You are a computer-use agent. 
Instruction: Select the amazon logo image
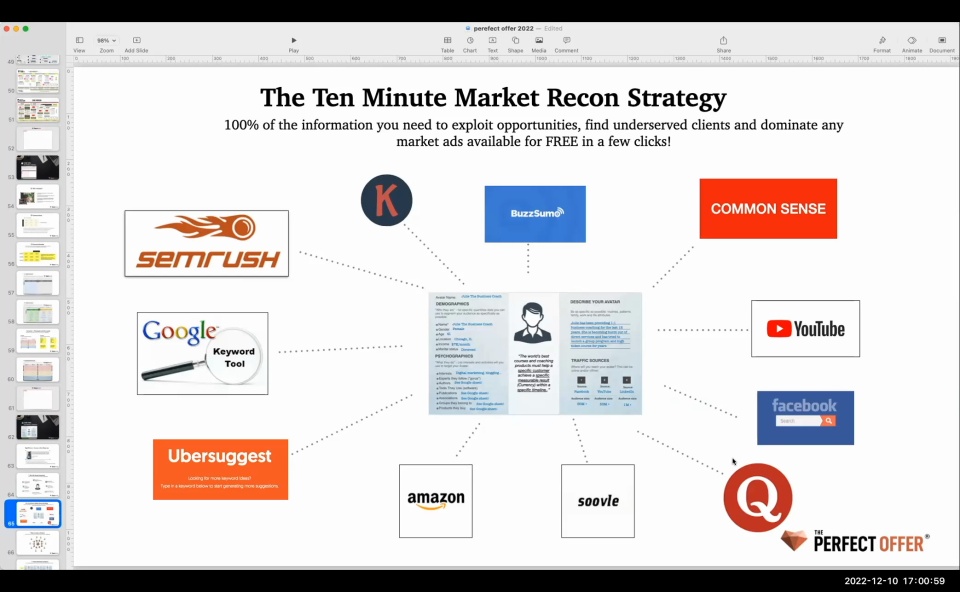pos(436,501)
